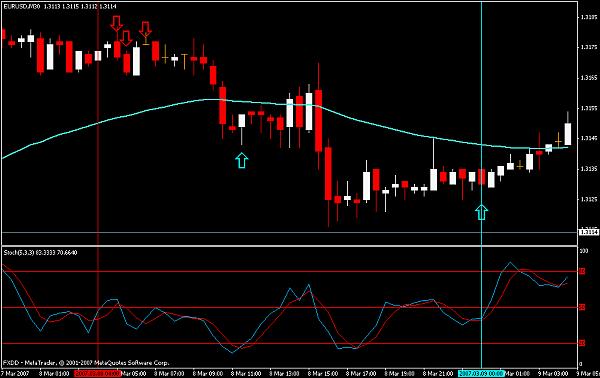Click the 1.3185 price axis label

pyautogui.click(x=589, y=17)
